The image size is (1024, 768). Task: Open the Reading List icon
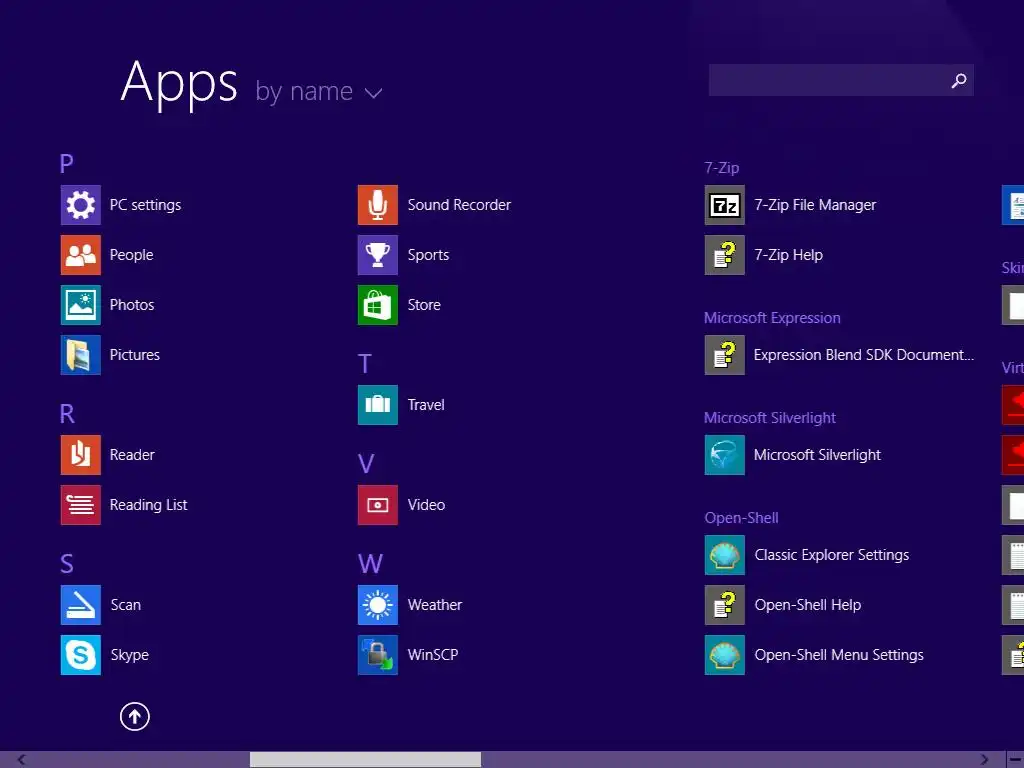(80, 505)
